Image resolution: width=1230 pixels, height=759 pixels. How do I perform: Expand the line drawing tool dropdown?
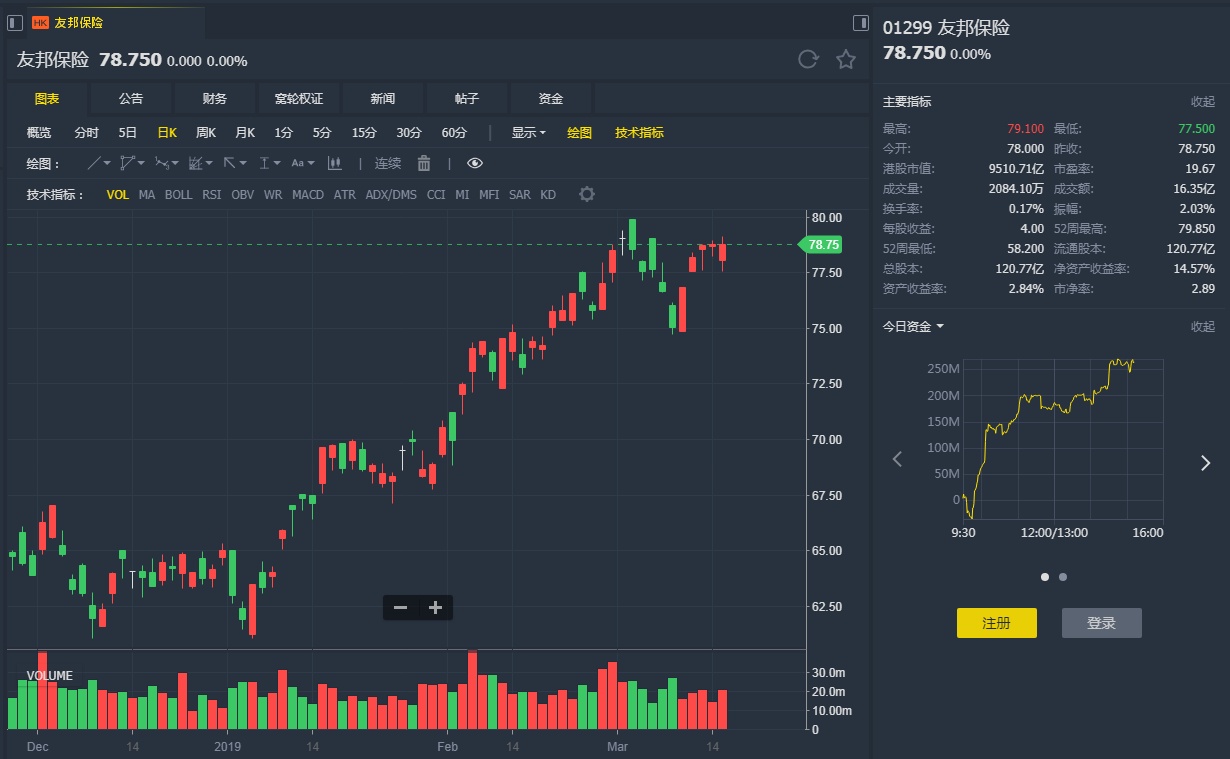98,163
